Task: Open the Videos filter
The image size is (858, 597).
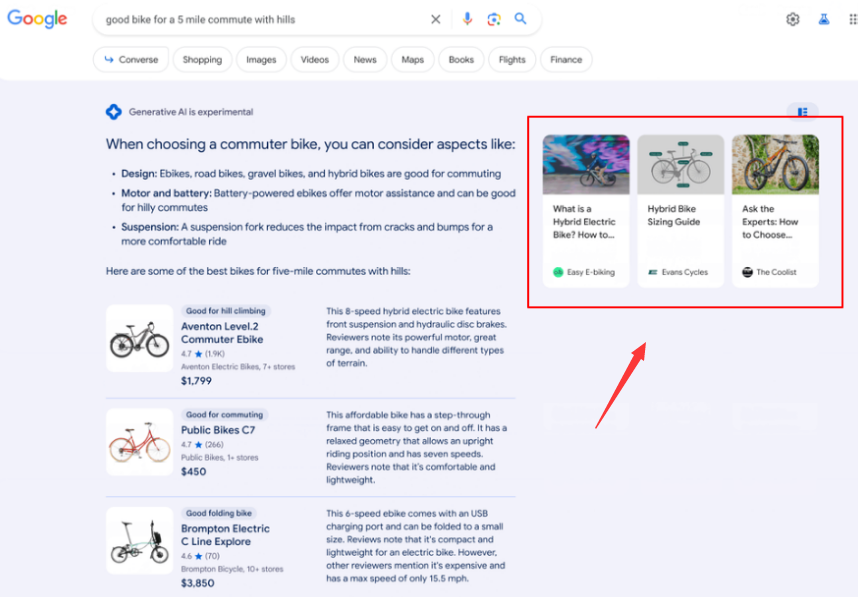Action: [x=314, y=60]
